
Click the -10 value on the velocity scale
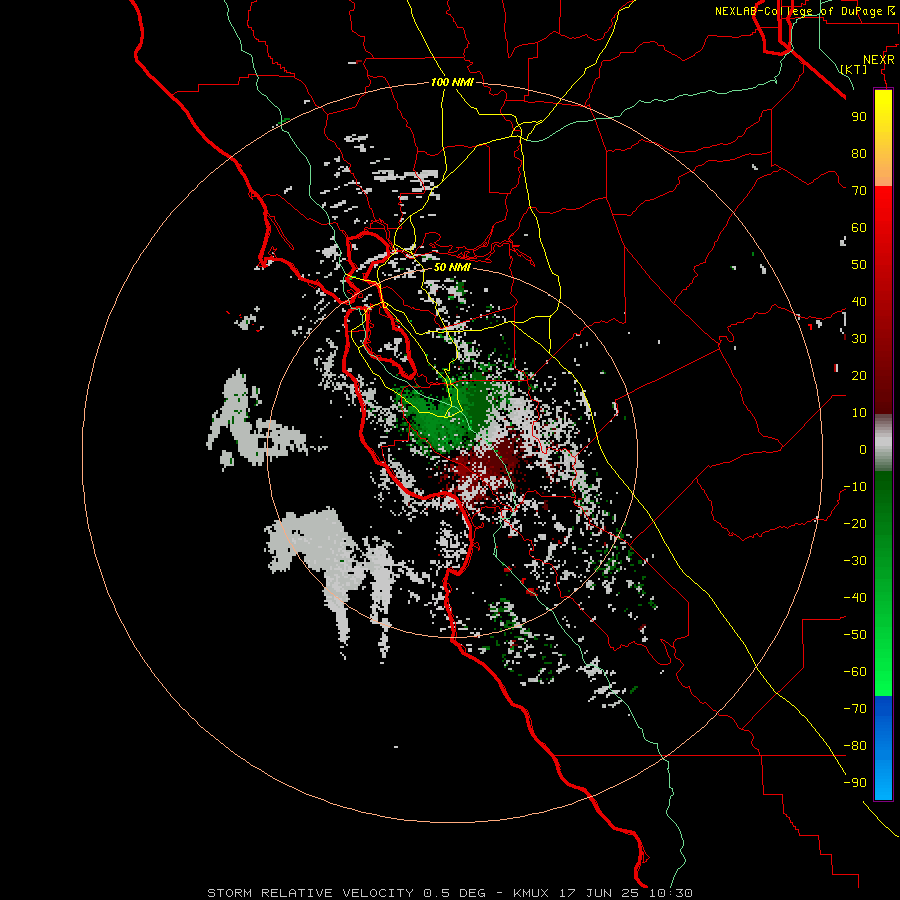point(855,487)
